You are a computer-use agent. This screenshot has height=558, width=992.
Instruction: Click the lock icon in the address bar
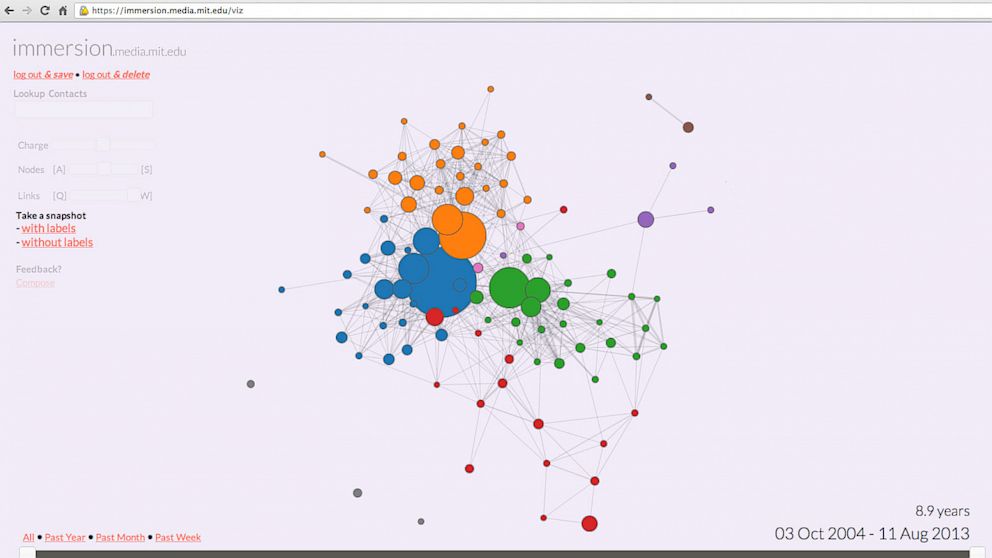point(84,11)
